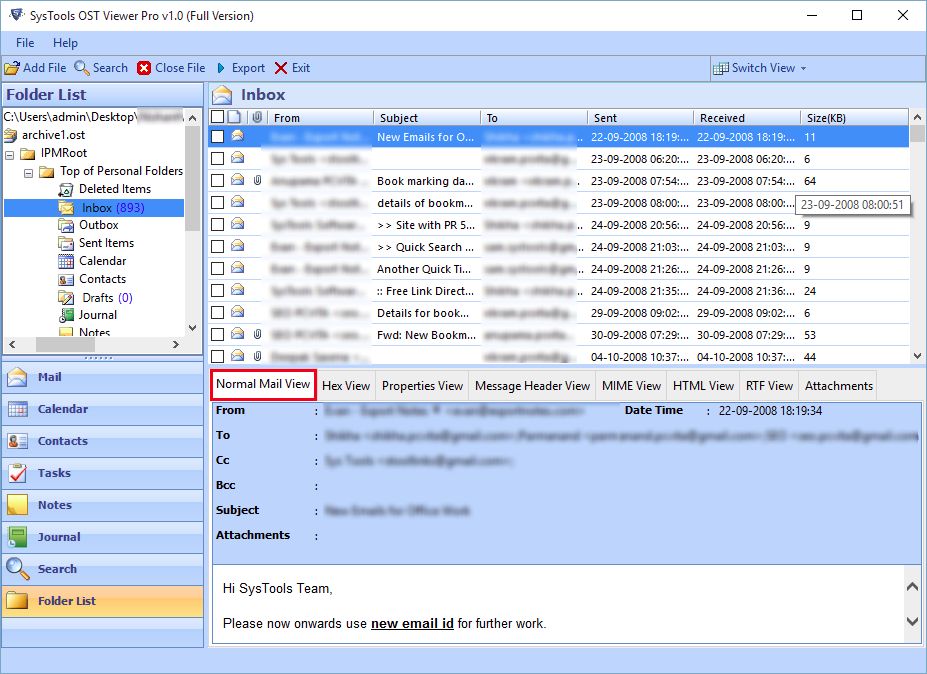Check the Fwd: New Bookm... row checkbox
The height and width of the screenshot is (674, 927).
pos(218,334)
